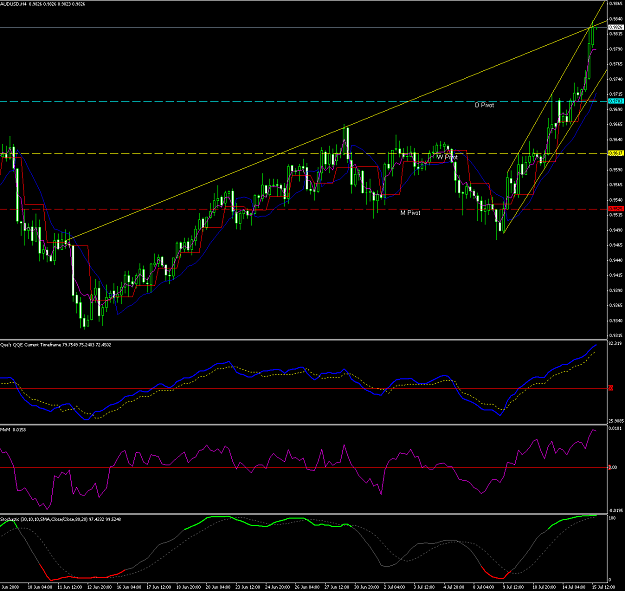Click the AUDUSD H4 chart title text
This screenshot has width=625, height=591.
point(43,4)
